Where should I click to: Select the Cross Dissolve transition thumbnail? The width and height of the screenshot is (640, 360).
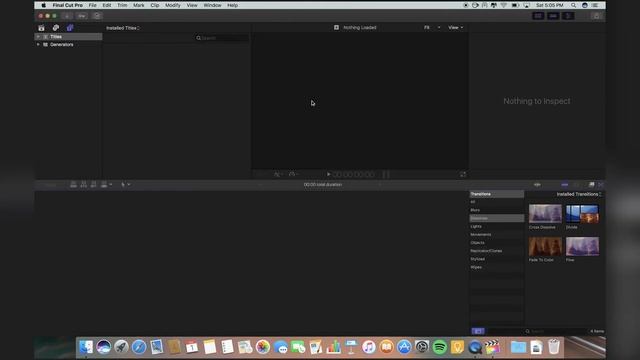(545, 214)
